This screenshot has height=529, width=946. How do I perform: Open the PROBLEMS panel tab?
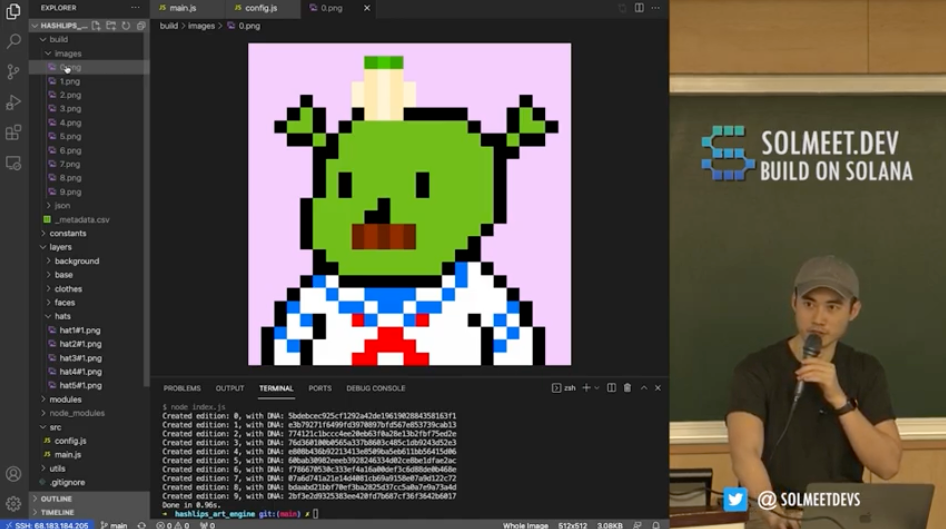coord(182,388)
